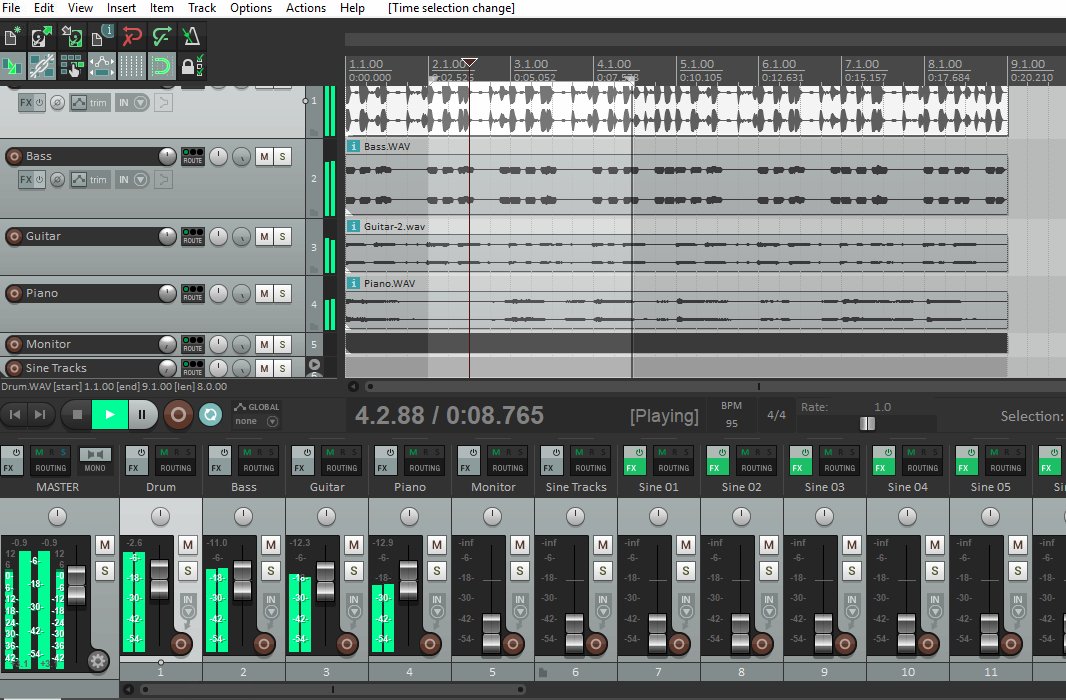
Task: Toggle snapping with the magnet icon
Action: 163,66
